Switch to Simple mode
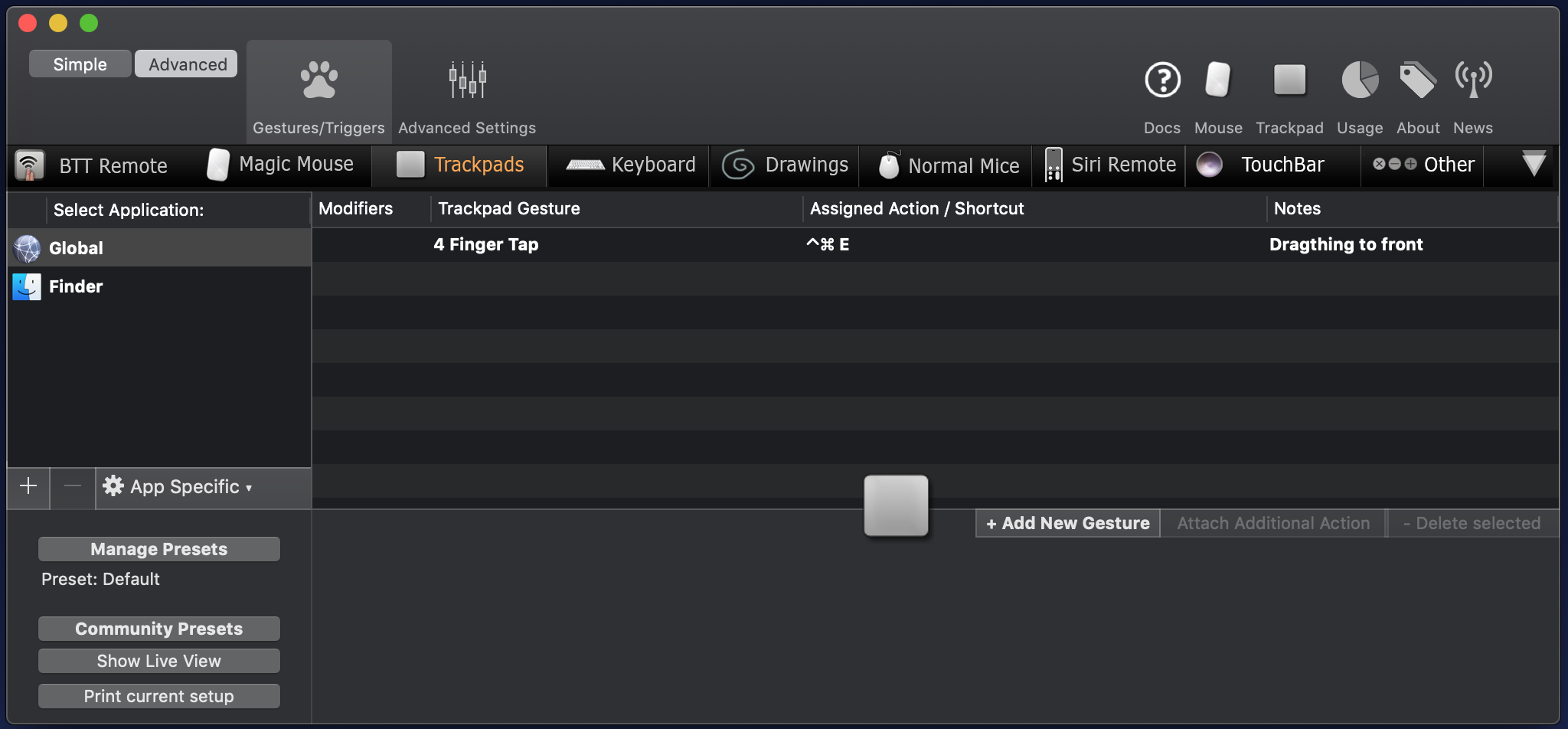Image resolution: width=1568 pixels, height=729 pixels. point(80,64)
